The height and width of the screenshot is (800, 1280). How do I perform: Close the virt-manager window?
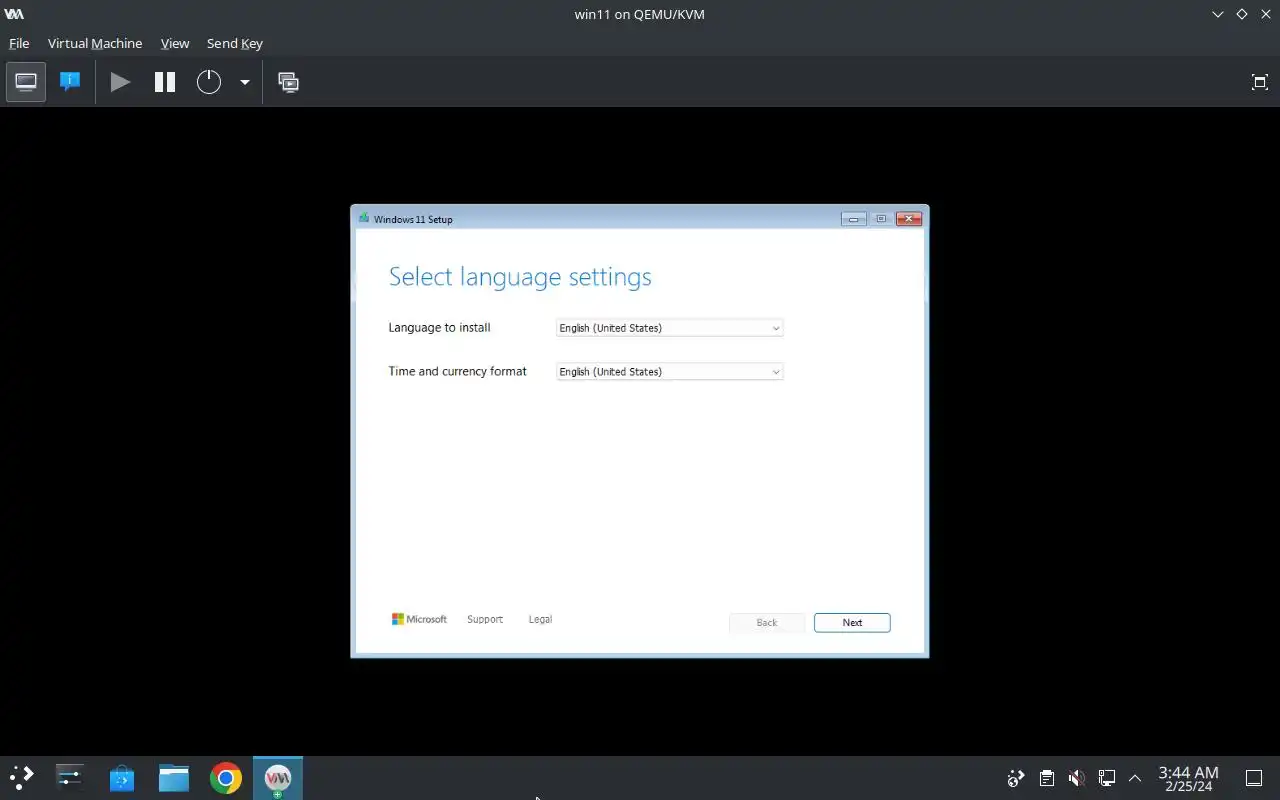pos(1265,14)
